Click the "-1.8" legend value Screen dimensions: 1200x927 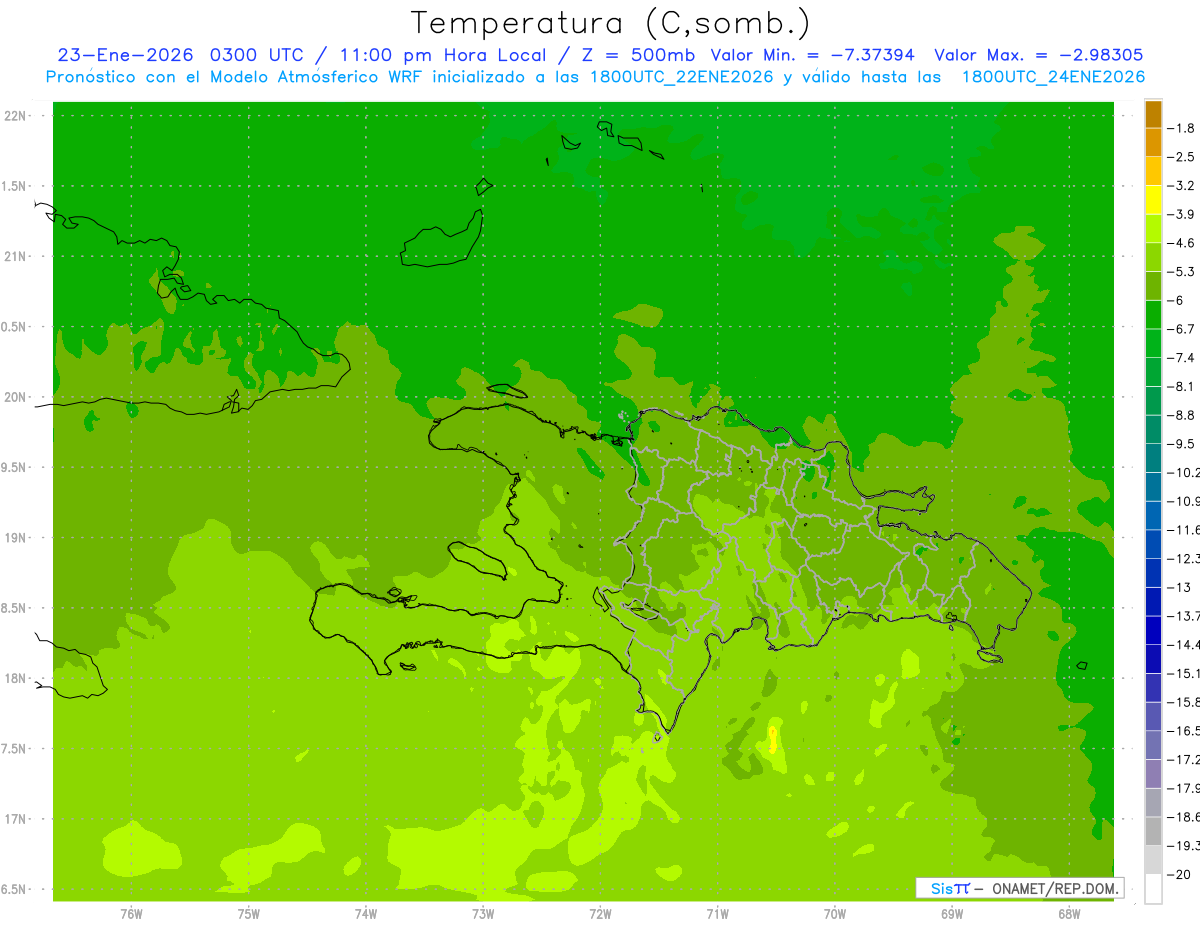point(1181,128)
